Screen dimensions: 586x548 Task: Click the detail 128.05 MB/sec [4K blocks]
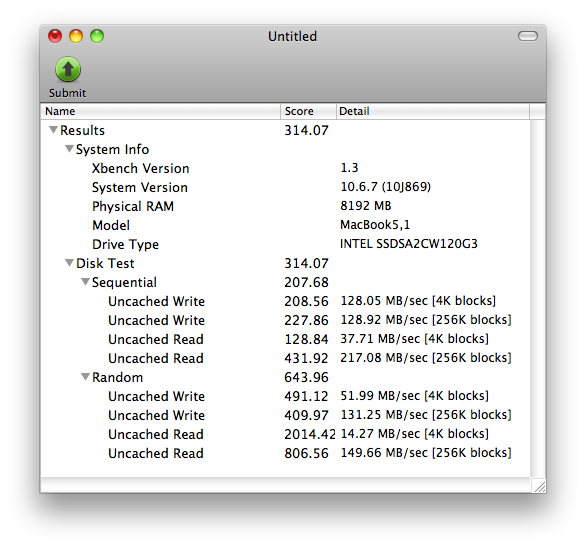pyautogui.click(x=418, y=301)
